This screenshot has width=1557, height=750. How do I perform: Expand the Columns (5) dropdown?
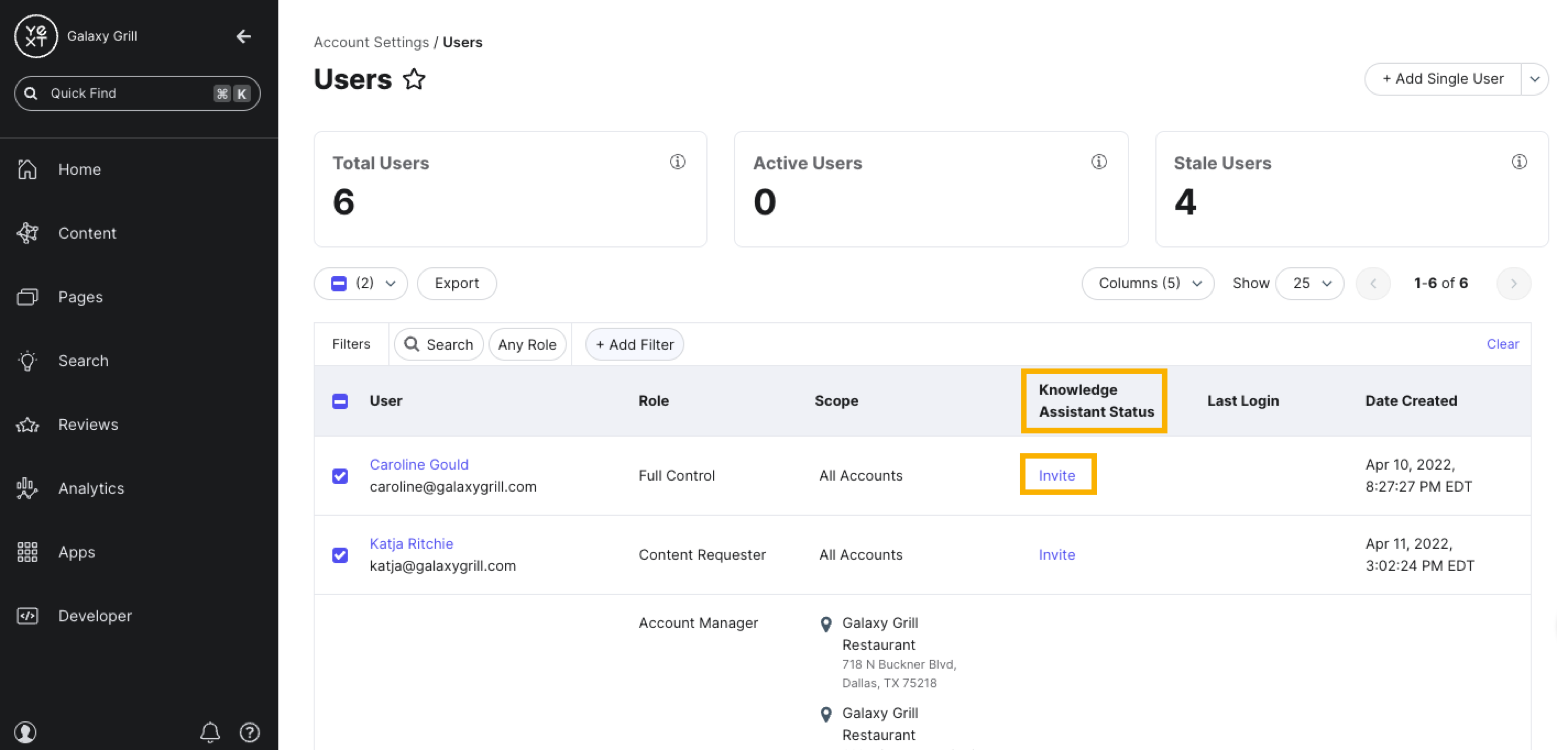point(1148,283)
